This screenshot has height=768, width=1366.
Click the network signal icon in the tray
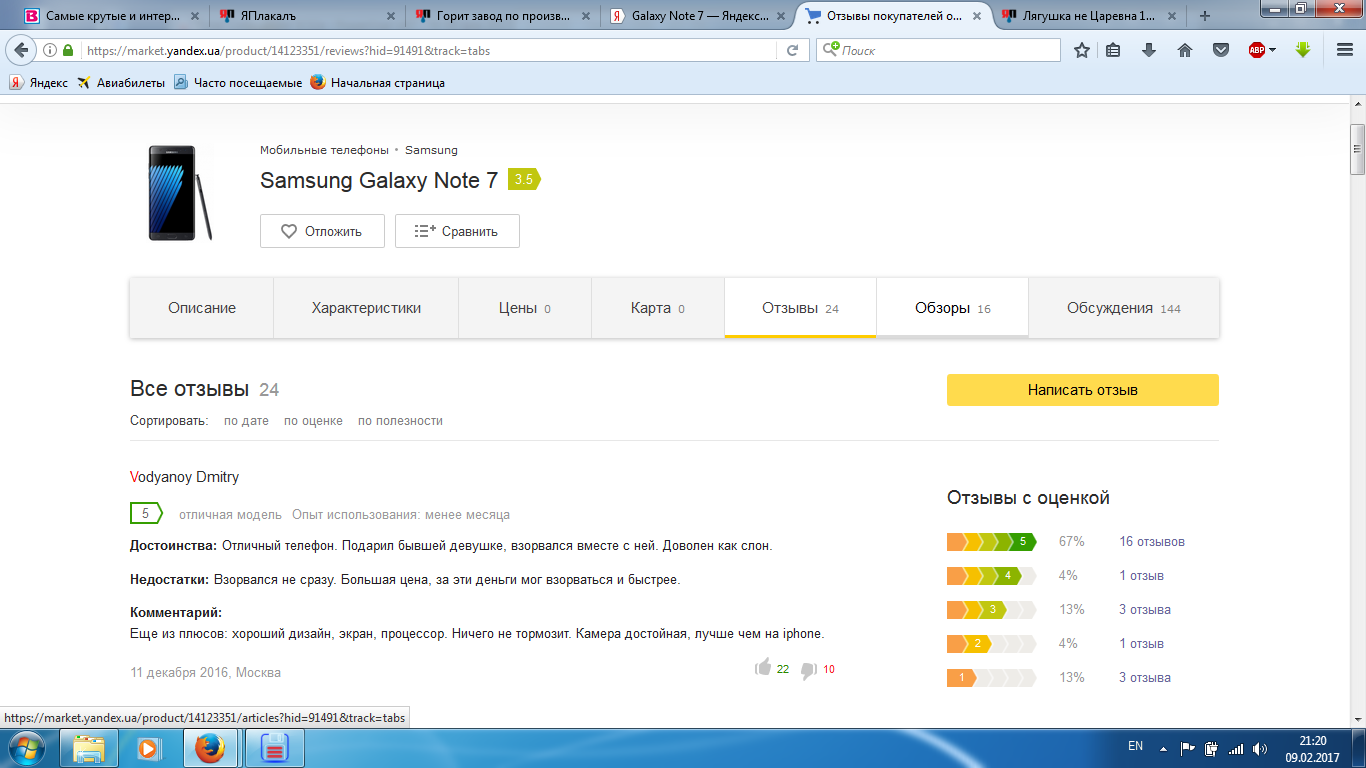pos(1236,748)
